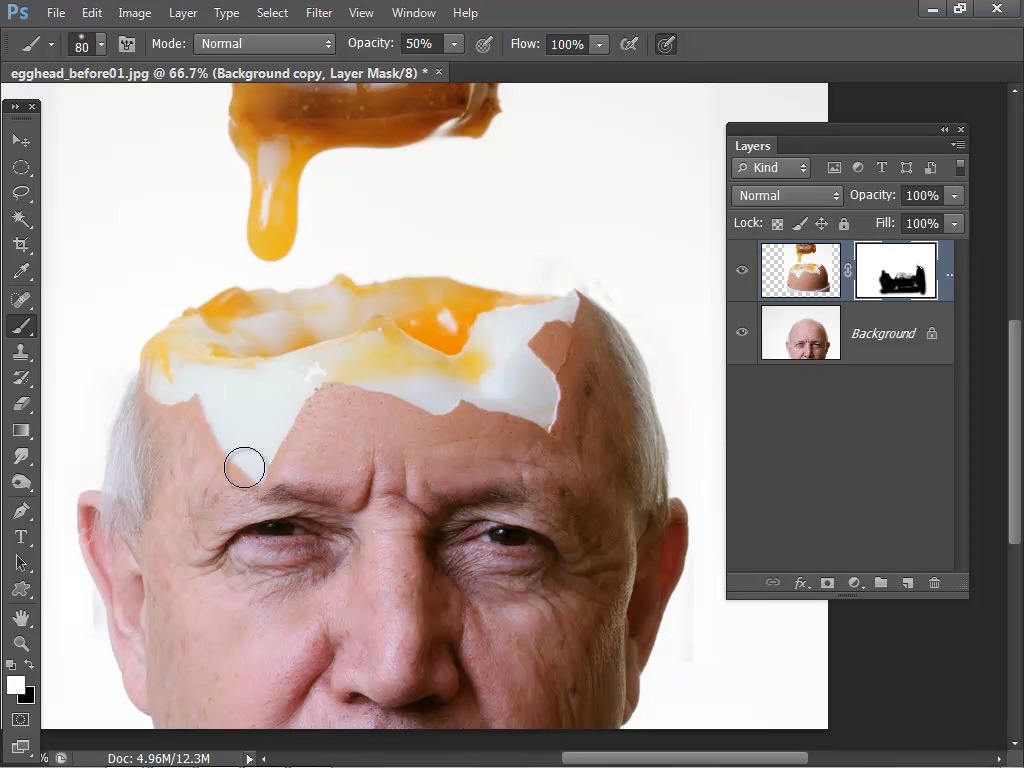The height and width of the screenshot is (768, 1024).
Task: Add a layer style with fx
Action: click(801, 583)
